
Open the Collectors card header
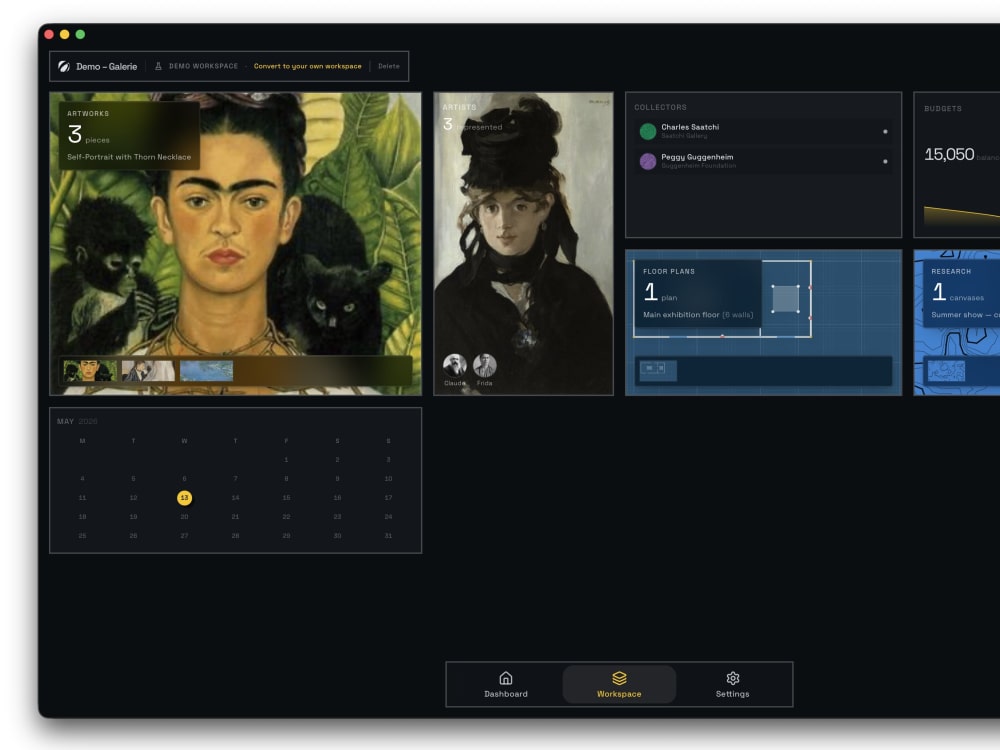point(660,107)
